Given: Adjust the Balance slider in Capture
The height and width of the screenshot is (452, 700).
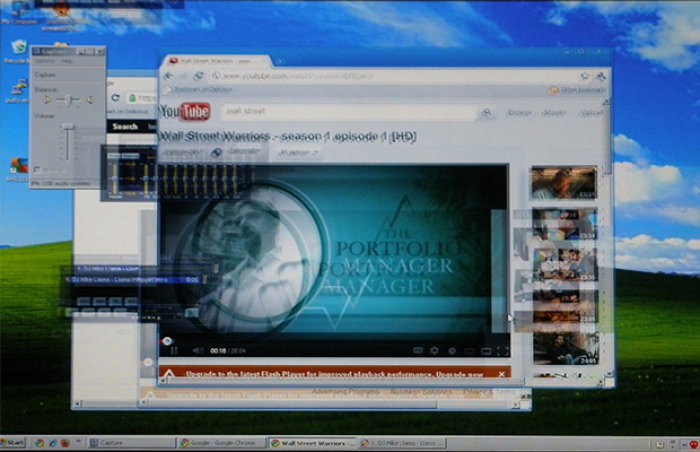Looking at the screenshot, I should point(68,100).
